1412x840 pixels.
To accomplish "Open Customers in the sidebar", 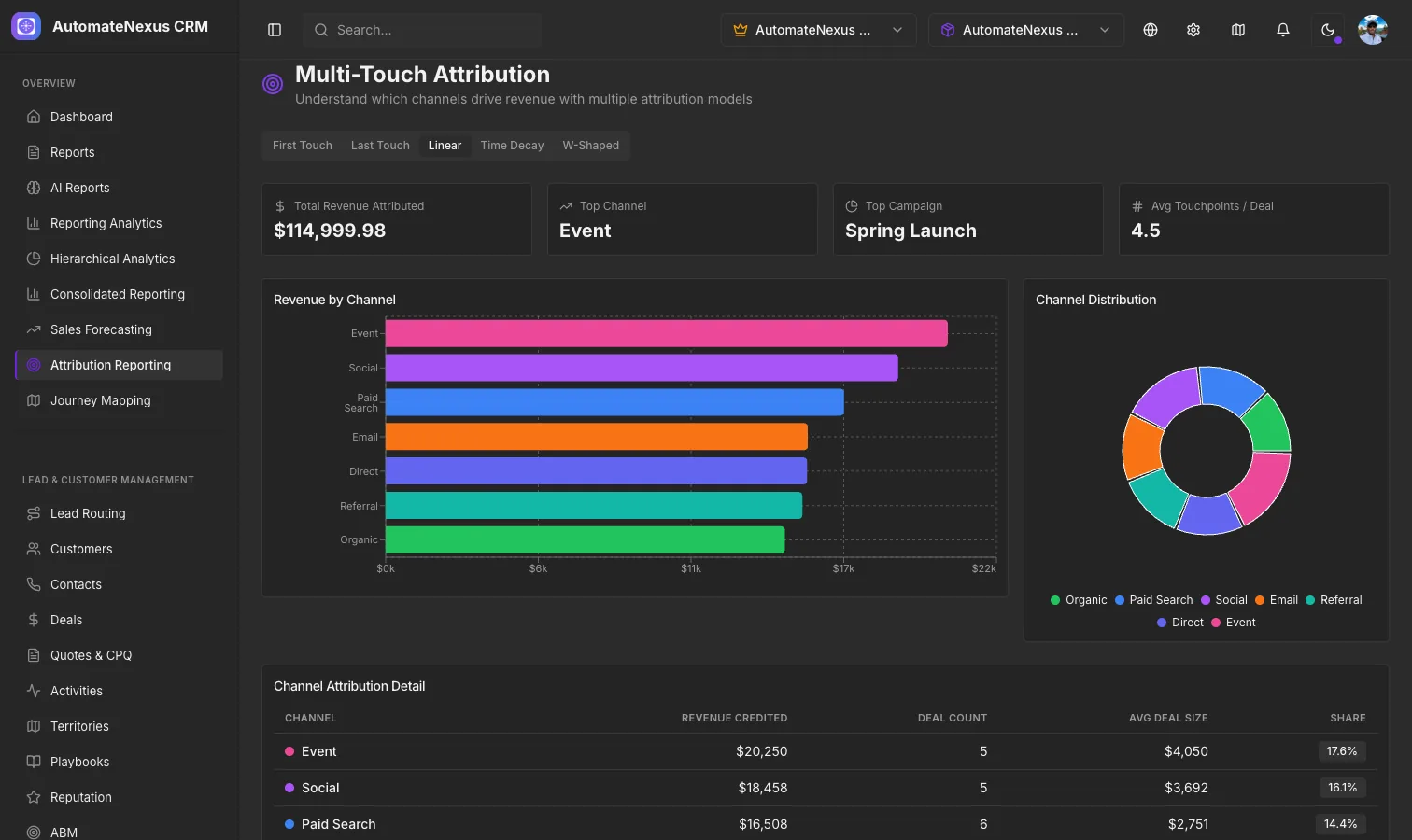I will (120, 549).
